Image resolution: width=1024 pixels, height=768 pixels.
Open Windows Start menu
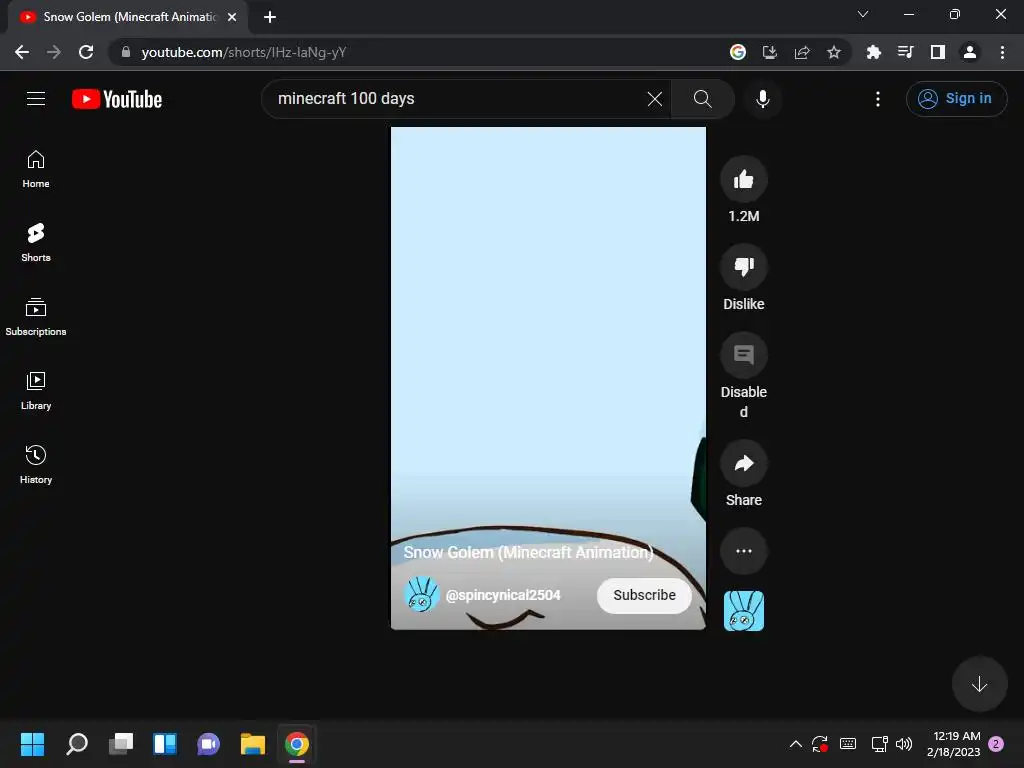32,744
